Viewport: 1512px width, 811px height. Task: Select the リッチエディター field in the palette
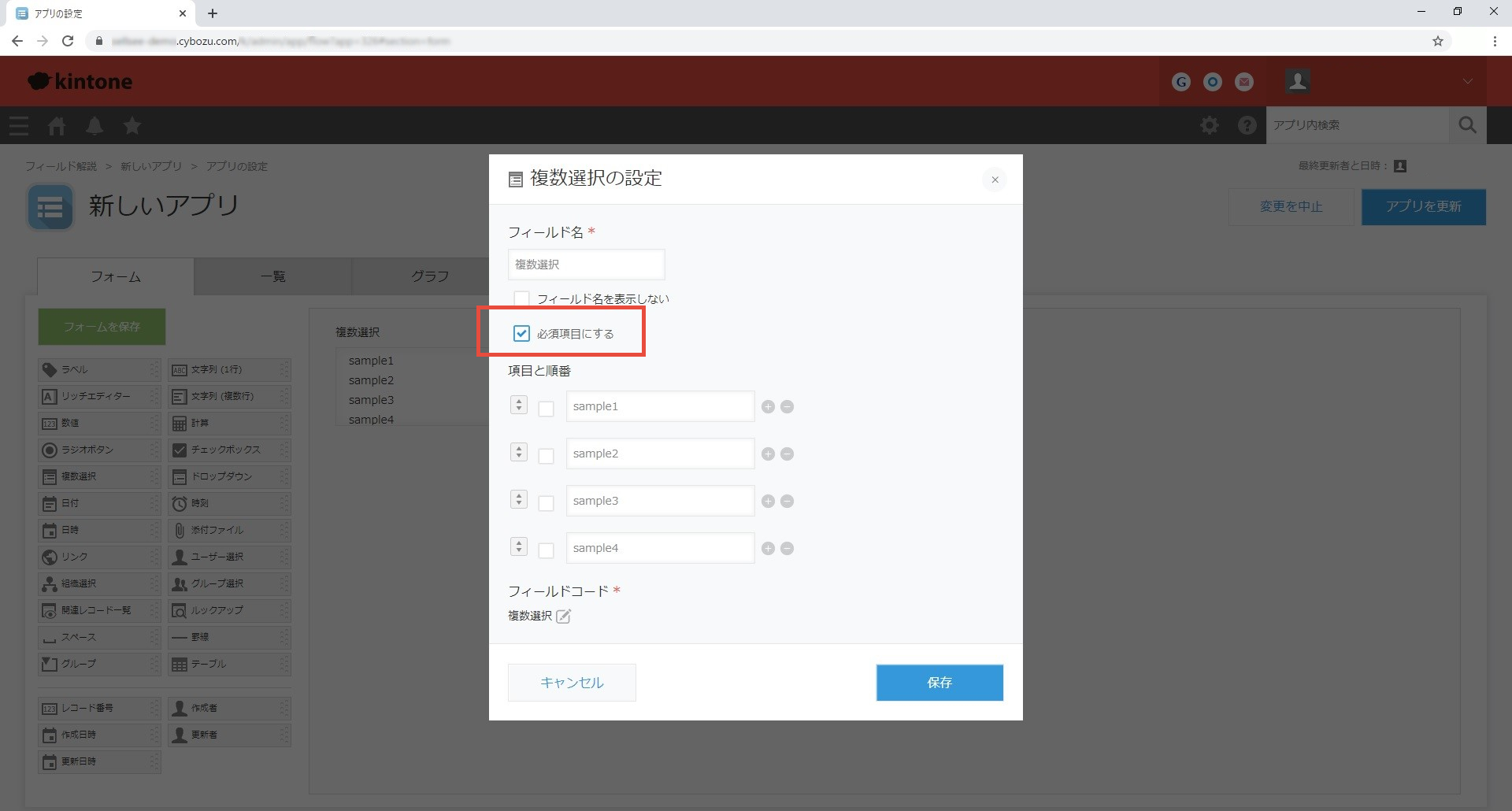click(99, 396)
